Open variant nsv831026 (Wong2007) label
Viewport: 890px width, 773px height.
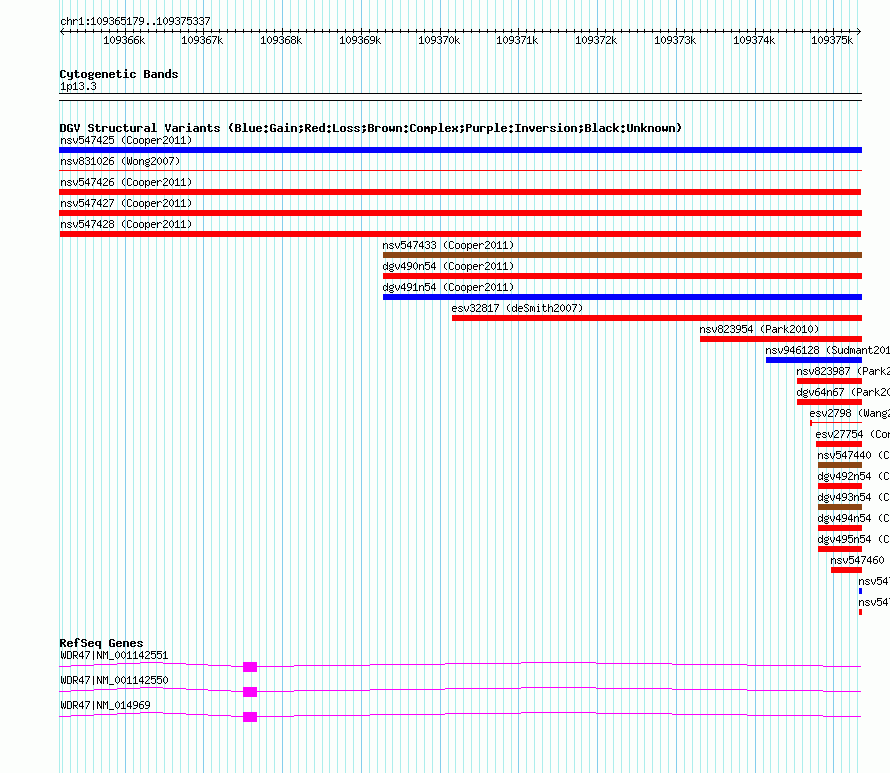point(120,161)
